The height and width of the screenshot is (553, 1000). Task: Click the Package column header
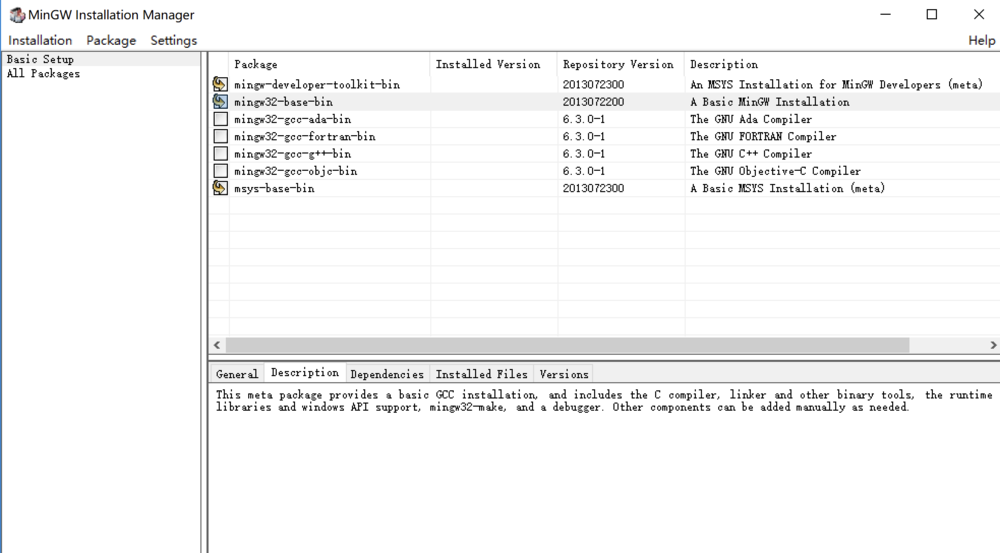(x=330, y=64)
